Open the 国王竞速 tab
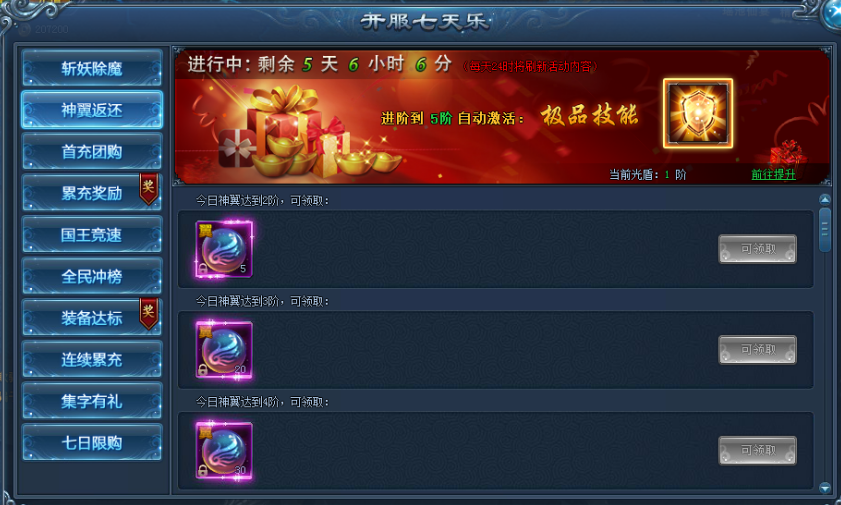 pyautogui.click(x=92, y=235)
